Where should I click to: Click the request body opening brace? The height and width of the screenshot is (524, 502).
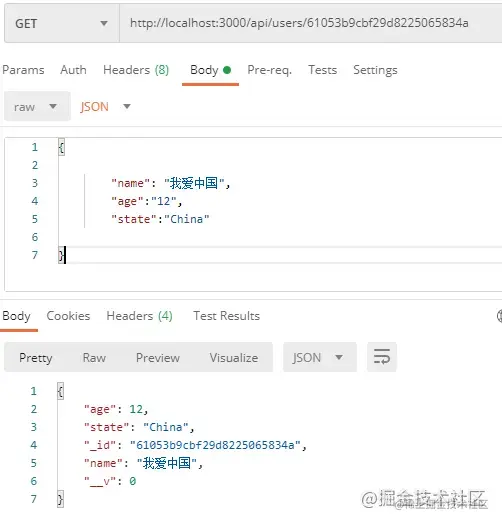(61, 147)
